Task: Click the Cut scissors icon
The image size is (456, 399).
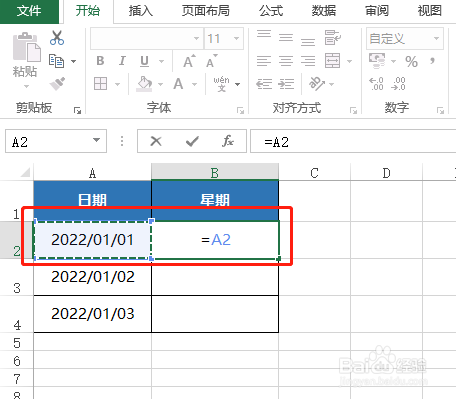Action: pos(57,38)
